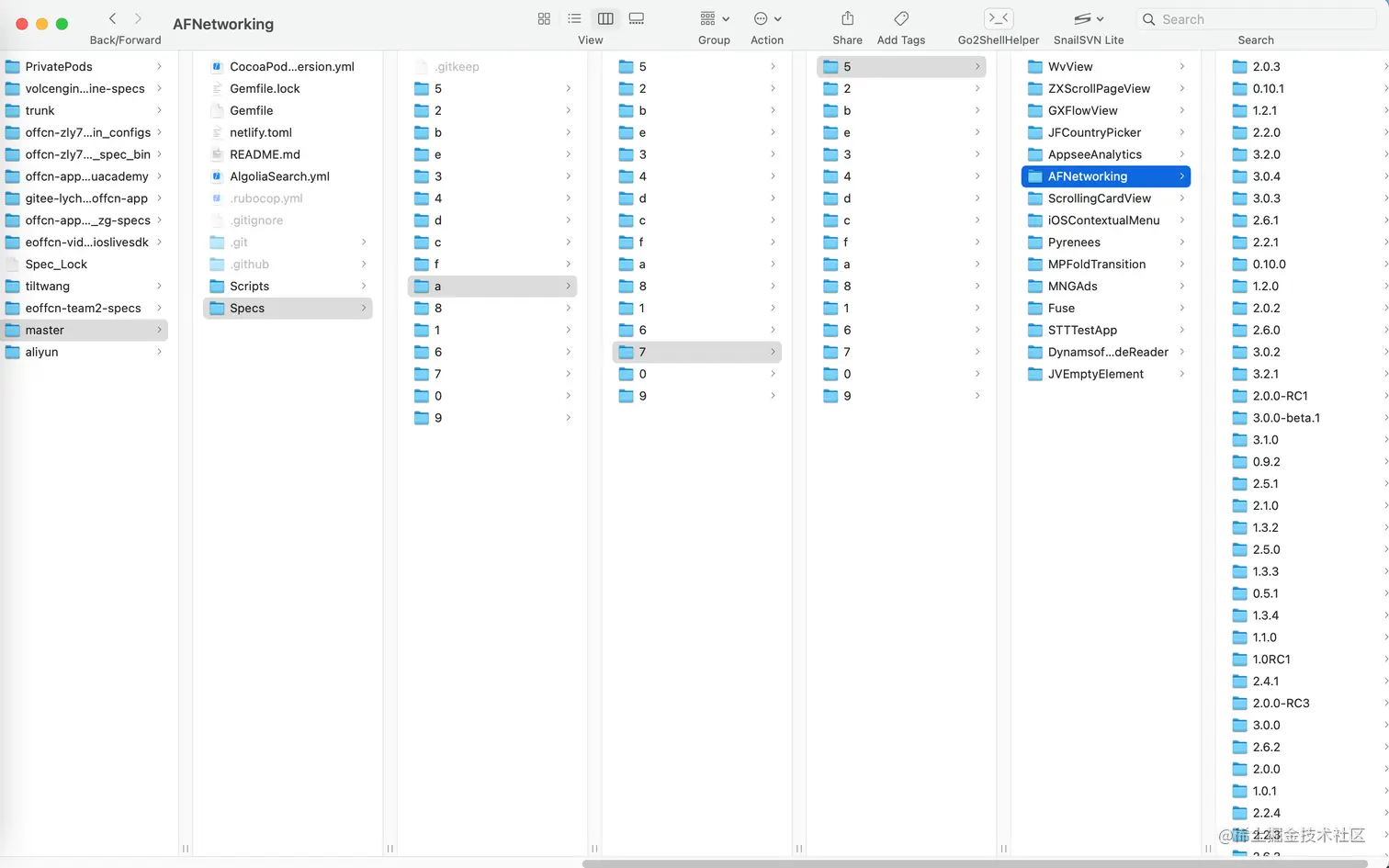
Task: Click the eoffcn-vid...ioslivesdk folder icon
Action: [x=13, y=242]
